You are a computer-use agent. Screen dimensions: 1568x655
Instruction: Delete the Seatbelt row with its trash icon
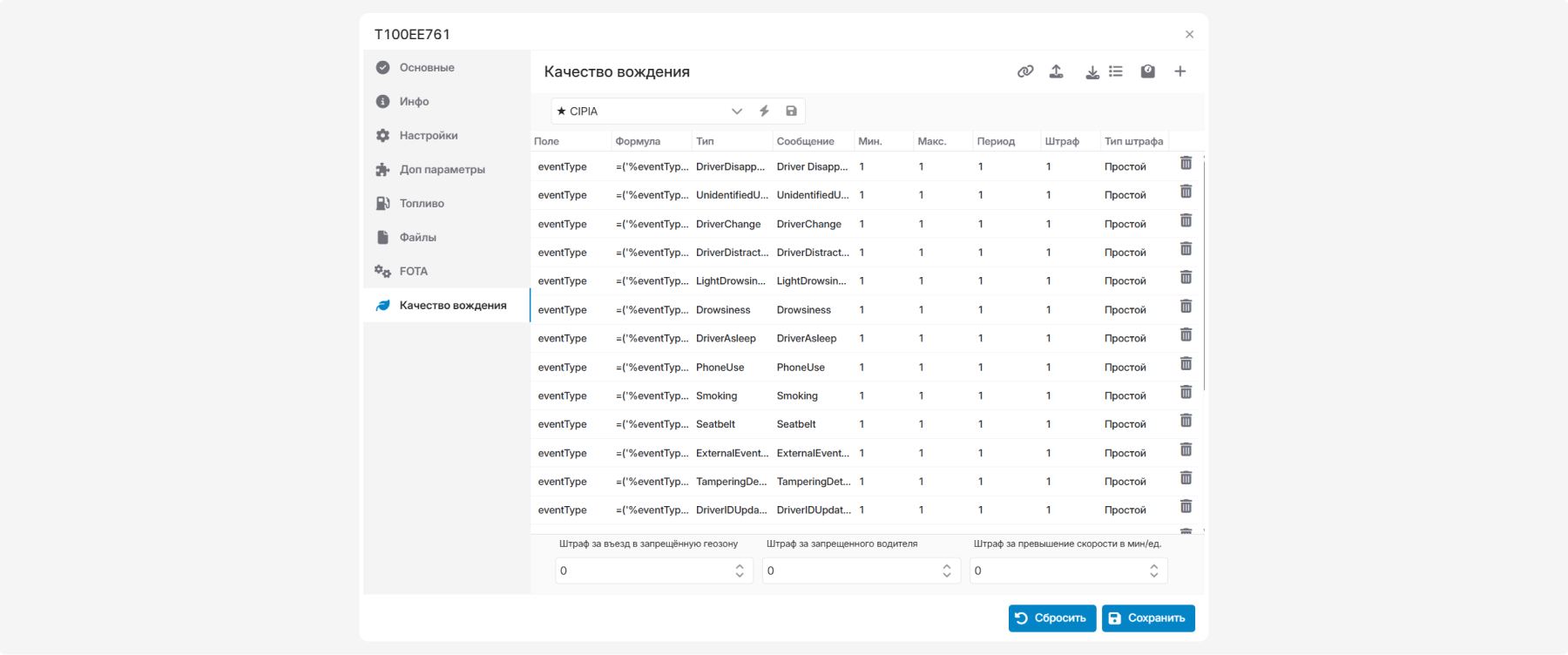click(x=1186, y=422)
